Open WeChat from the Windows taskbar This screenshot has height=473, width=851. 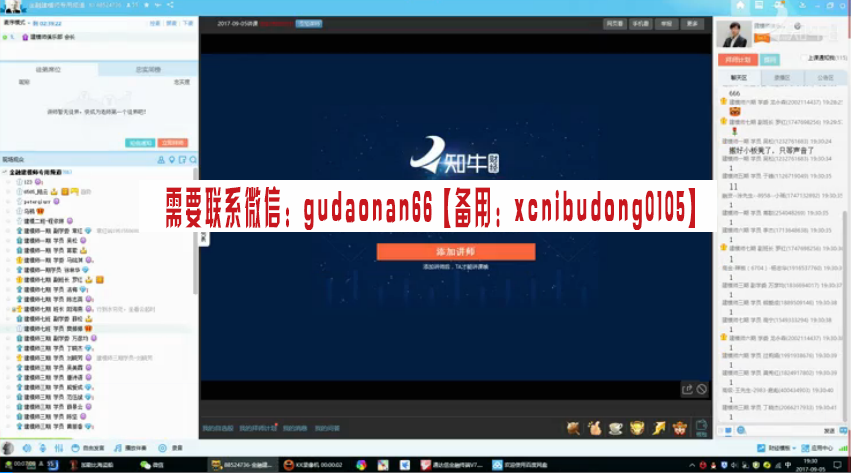tap(151, 465)
